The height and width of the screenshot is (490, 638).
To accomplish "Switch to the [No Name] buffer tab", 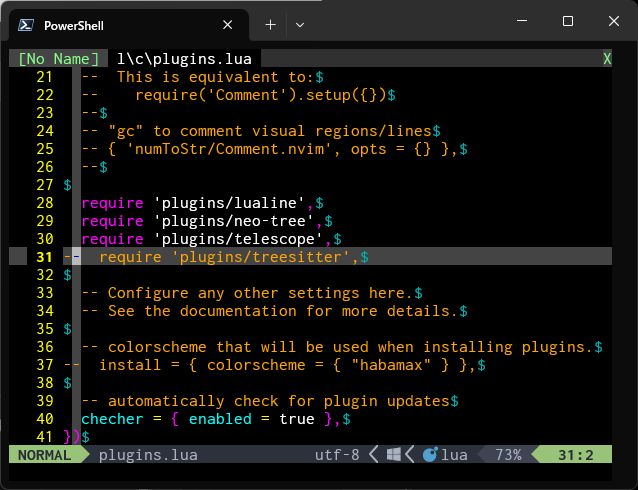I will (x=59, y=59).
